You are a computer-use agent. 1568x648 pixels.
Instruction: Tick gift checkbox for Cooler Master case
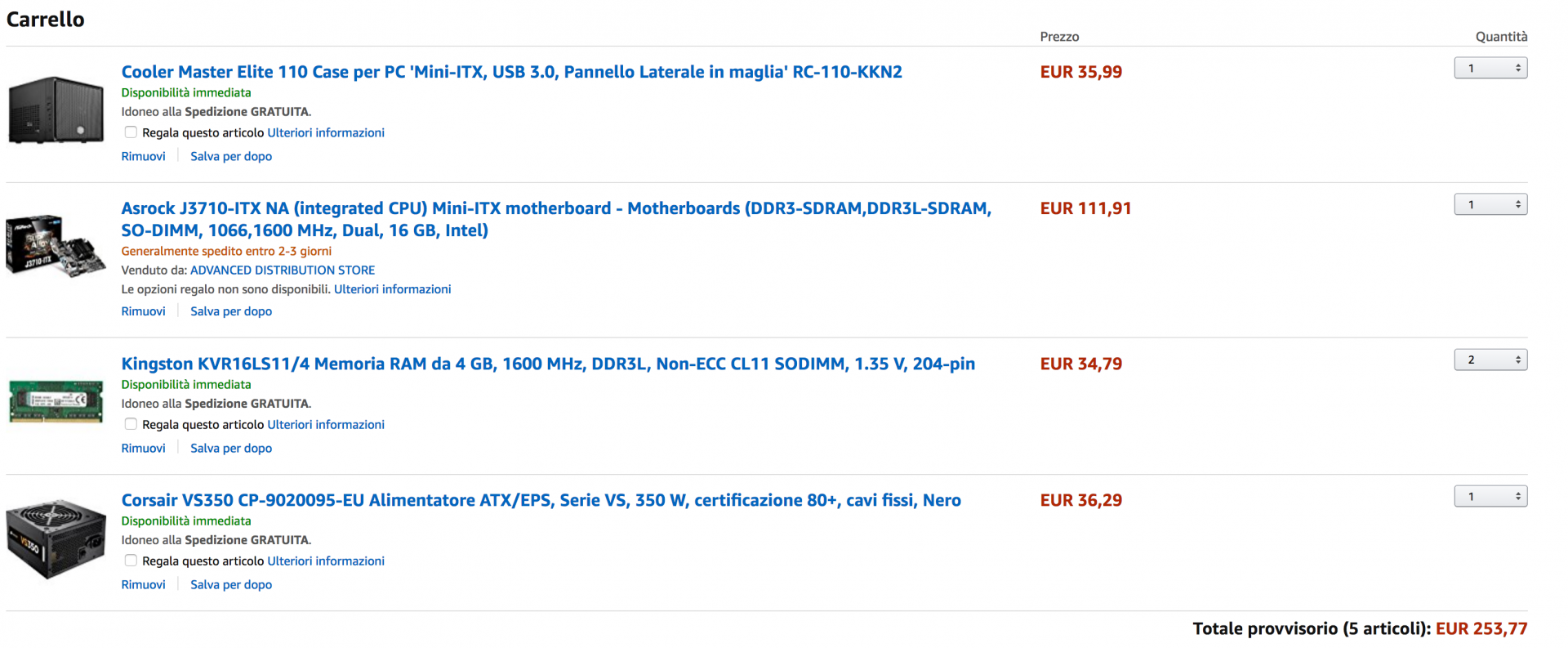(131, 132)
